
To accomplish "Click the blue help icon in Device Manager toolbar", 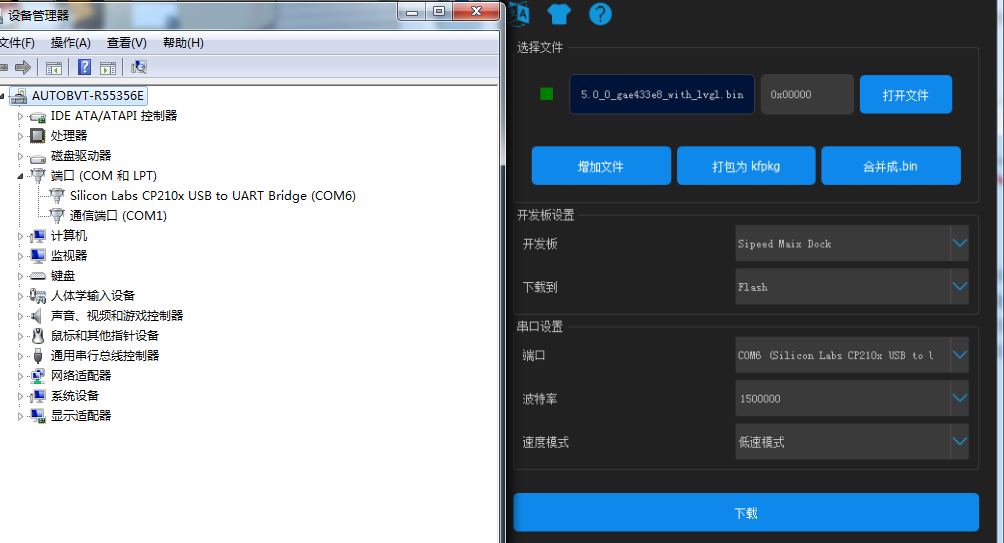I will (x=84, y=67).
